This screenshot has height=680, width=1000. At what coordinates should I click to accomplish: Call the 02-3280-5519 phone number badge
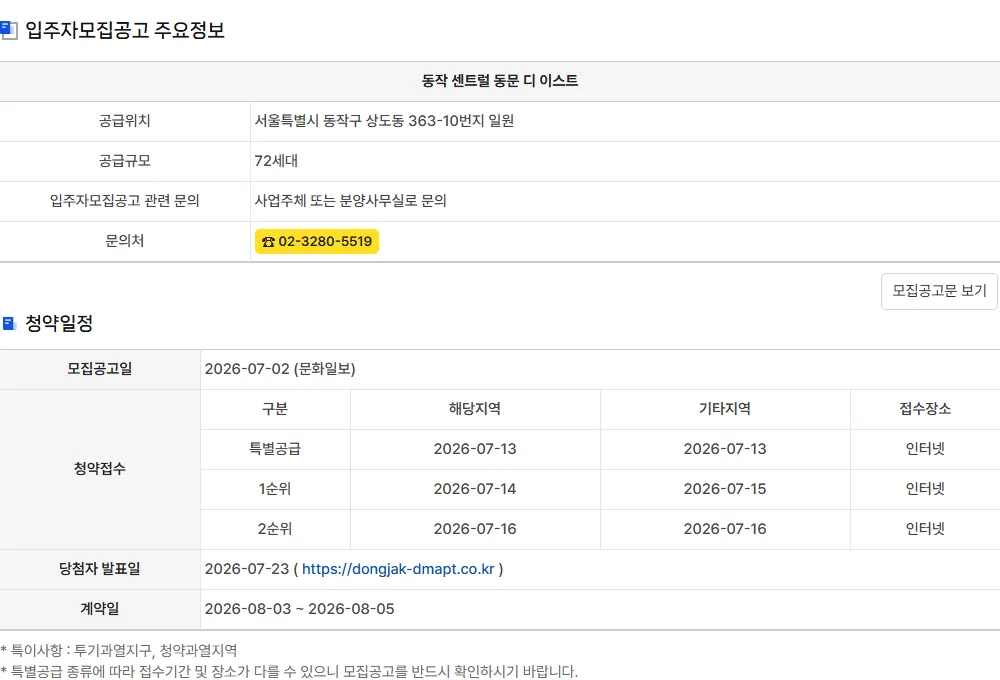point(317,241)
